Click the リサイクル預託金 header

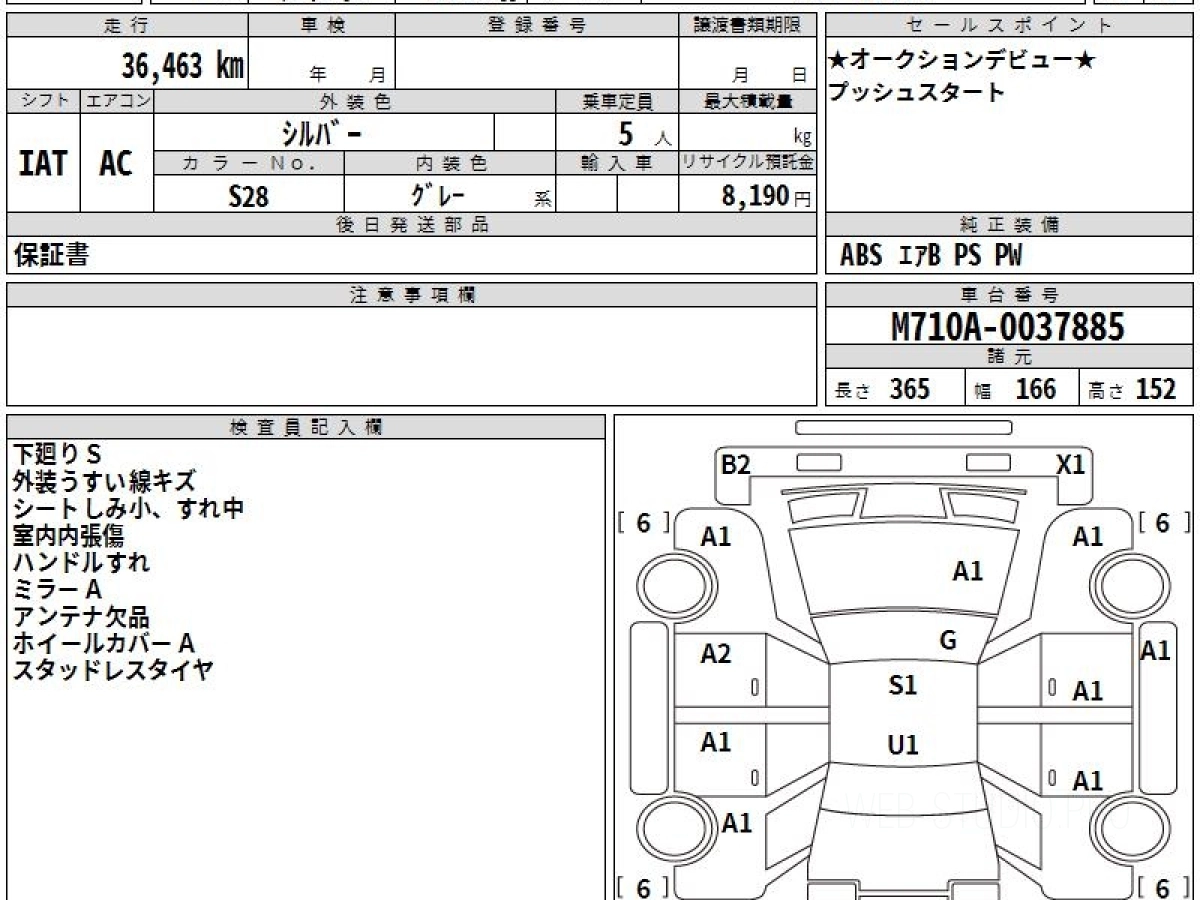click(x=747, y=163)
